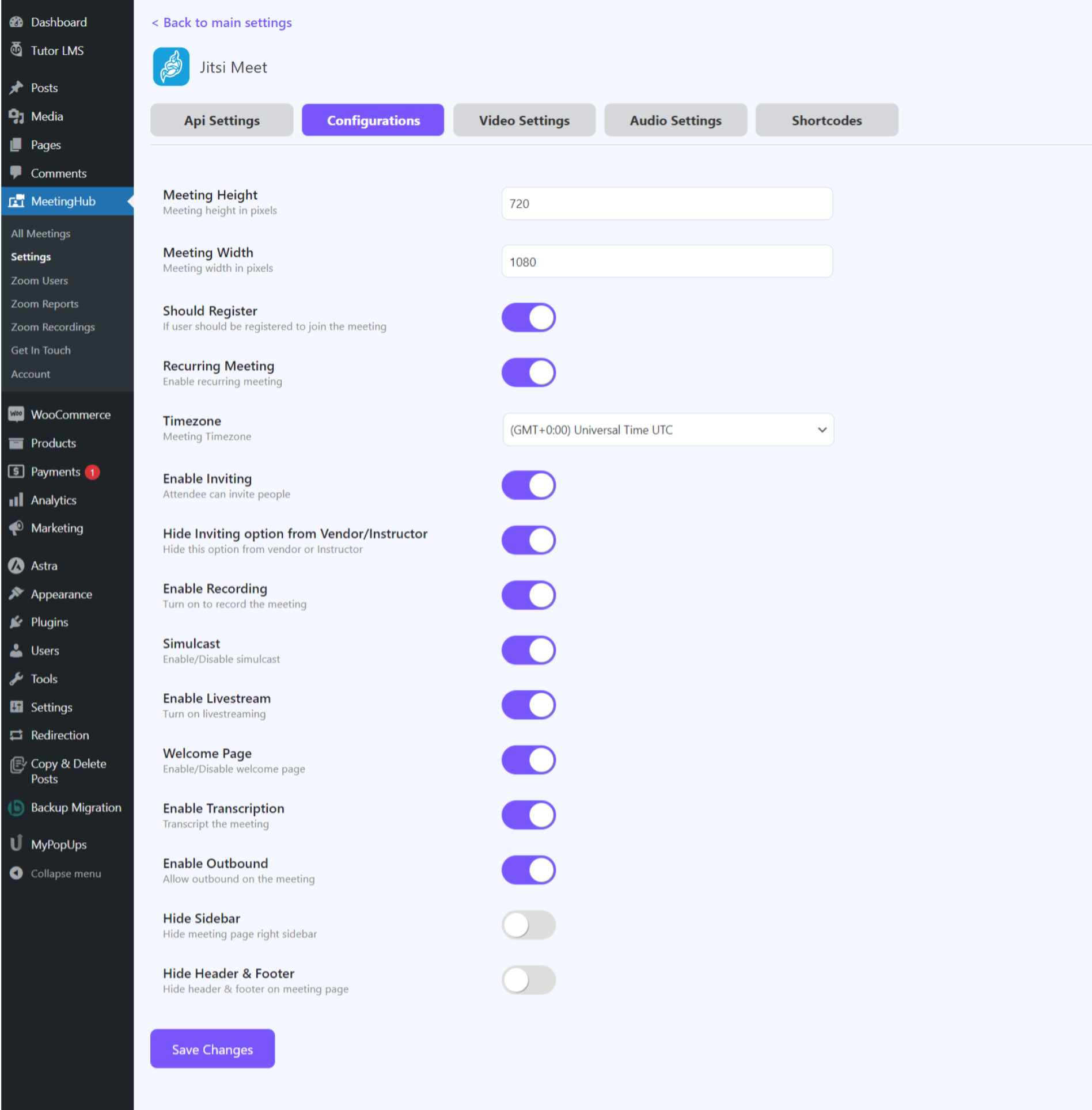Click the Pages icon
The image size is (1092, 1110).
click(x=16, y=145)
